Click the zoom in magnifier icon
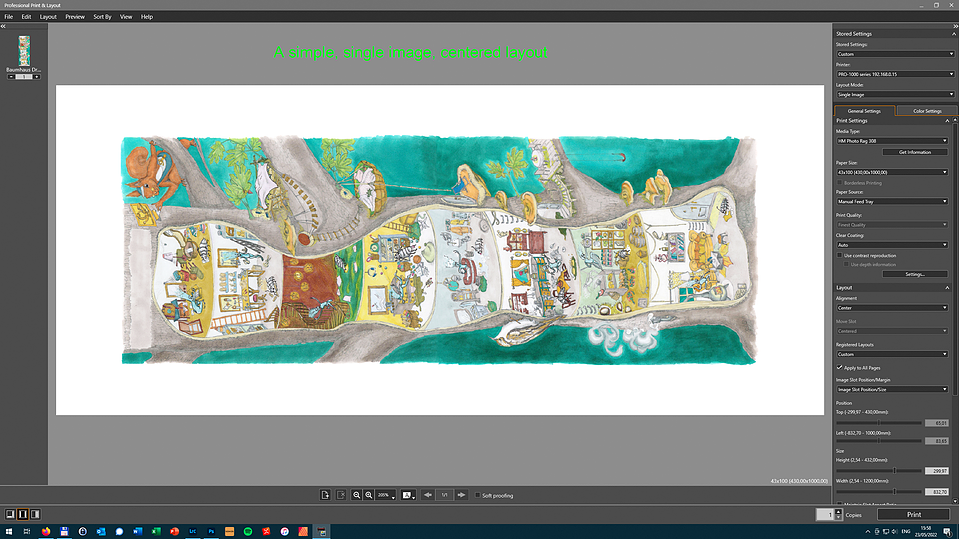The image size is (959, 539). pyautogui.click(x=369, y=495)
